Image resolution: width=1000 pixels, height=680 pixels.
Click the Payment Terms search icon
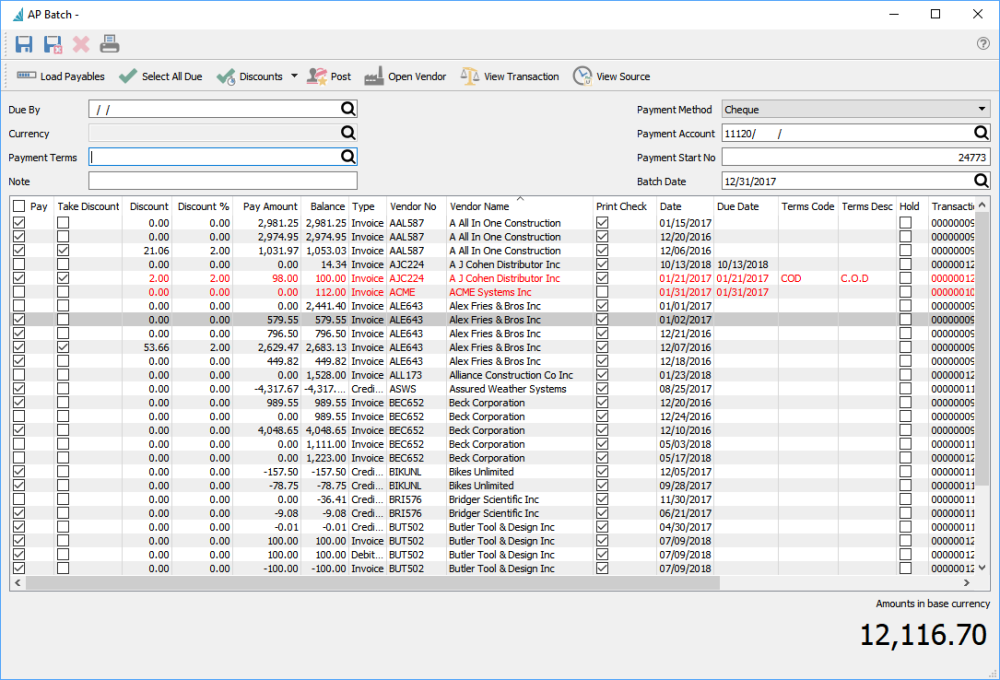tap(348, 157)
